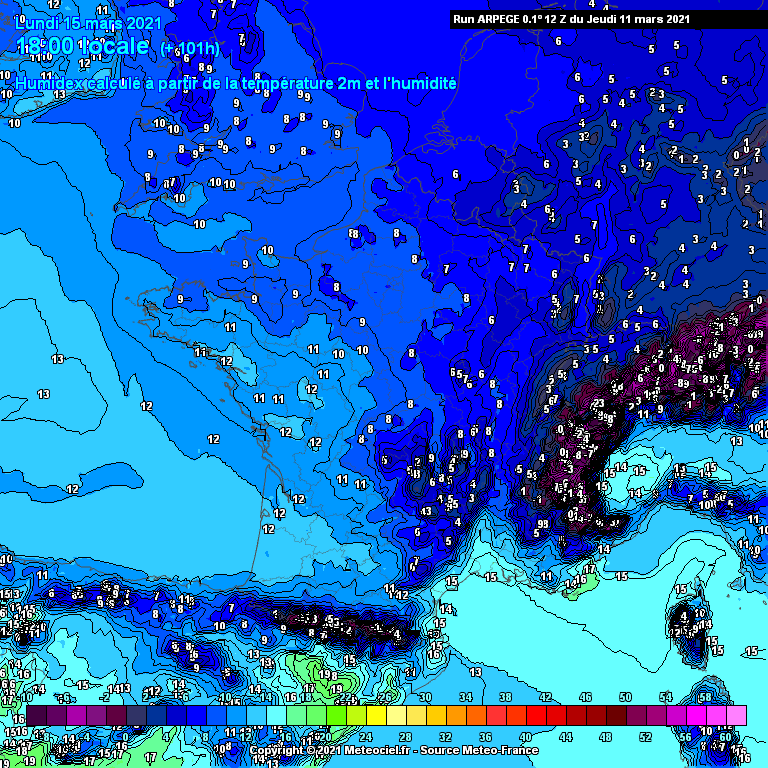Click the "30" value above the legend
This screenshot has width=768, height=768.
tap(425, 697)
